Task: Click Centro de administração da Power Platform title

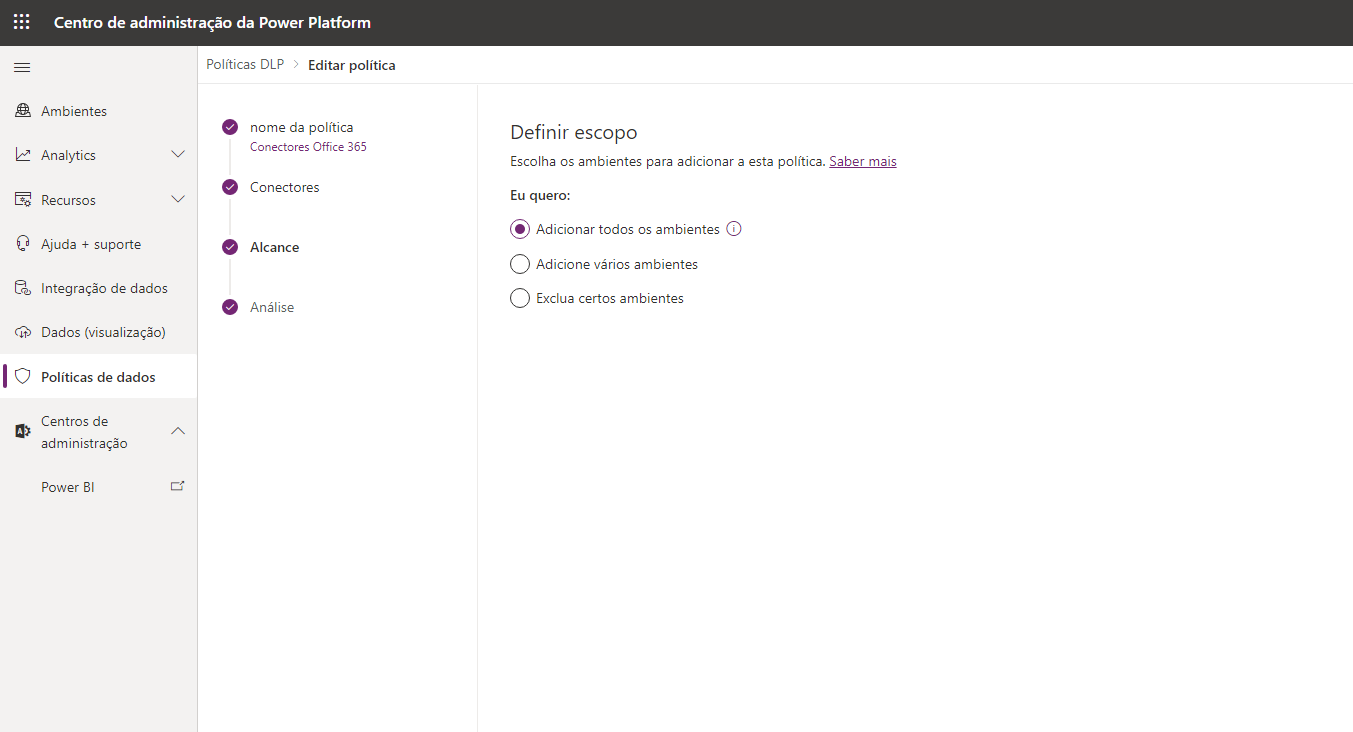Action: pyautogui.click(x=212, y=22)
